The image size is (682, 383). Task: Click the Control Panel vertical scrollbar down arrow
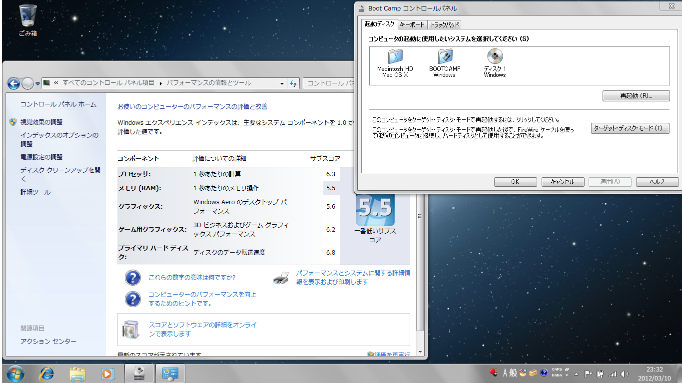pyautogui.click(x=420, y=352)
